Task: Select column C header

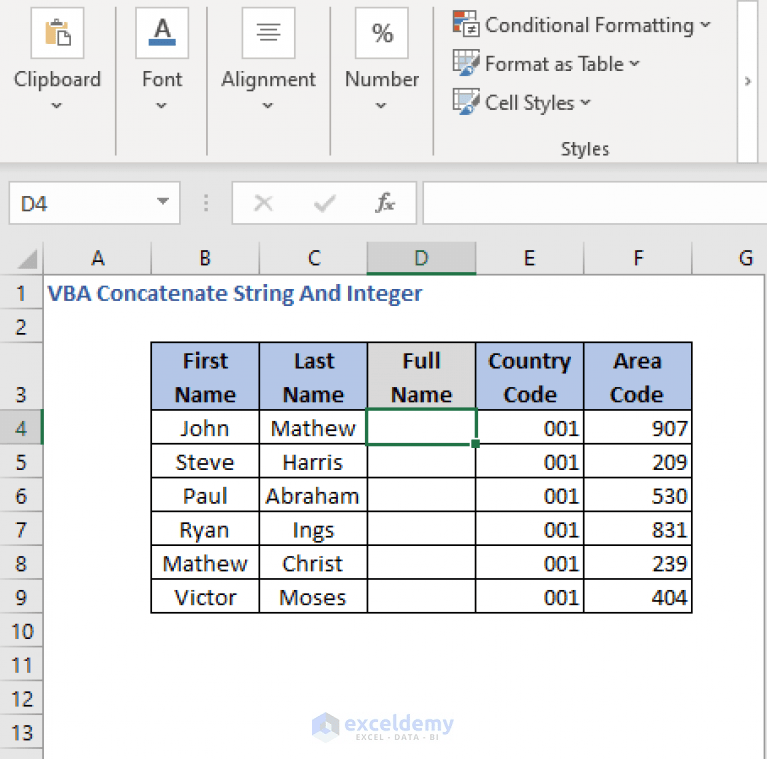Action: pyautogui.click(x=314, y=258)
